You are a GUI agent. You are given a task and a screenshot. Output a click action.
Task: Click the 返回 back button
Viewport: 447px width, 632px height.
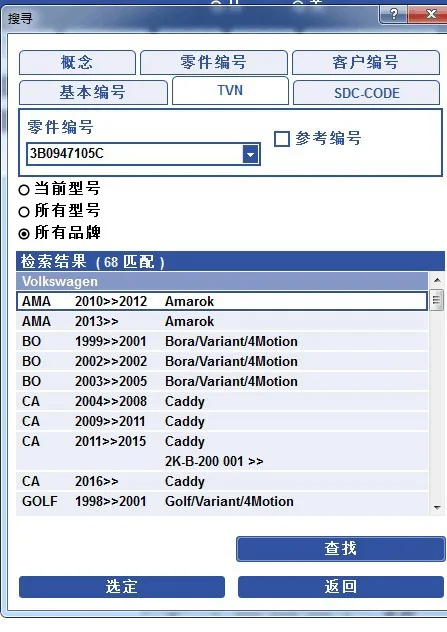click(x=341, y=587)
